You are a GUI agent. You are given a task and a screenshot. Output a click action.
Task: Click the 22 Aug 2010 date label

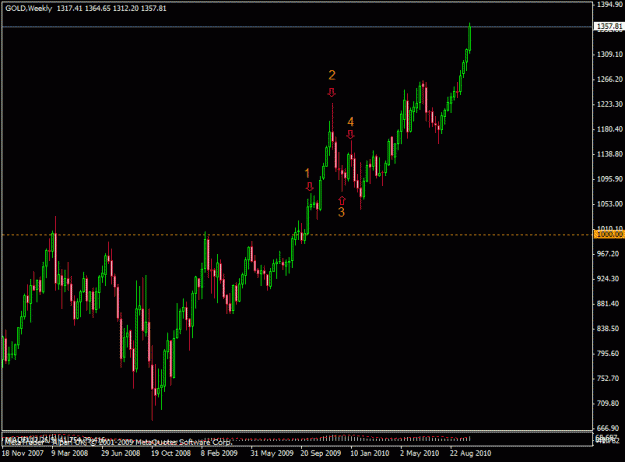pos(470,453)
